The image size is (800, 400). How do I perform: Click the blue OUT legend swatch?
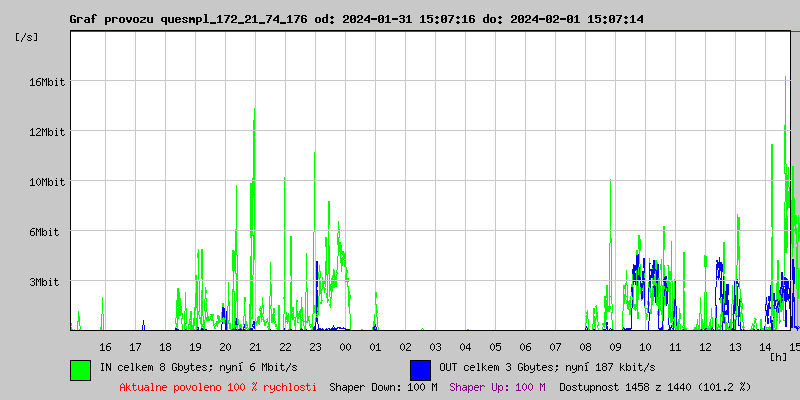[x=420, y=369]
